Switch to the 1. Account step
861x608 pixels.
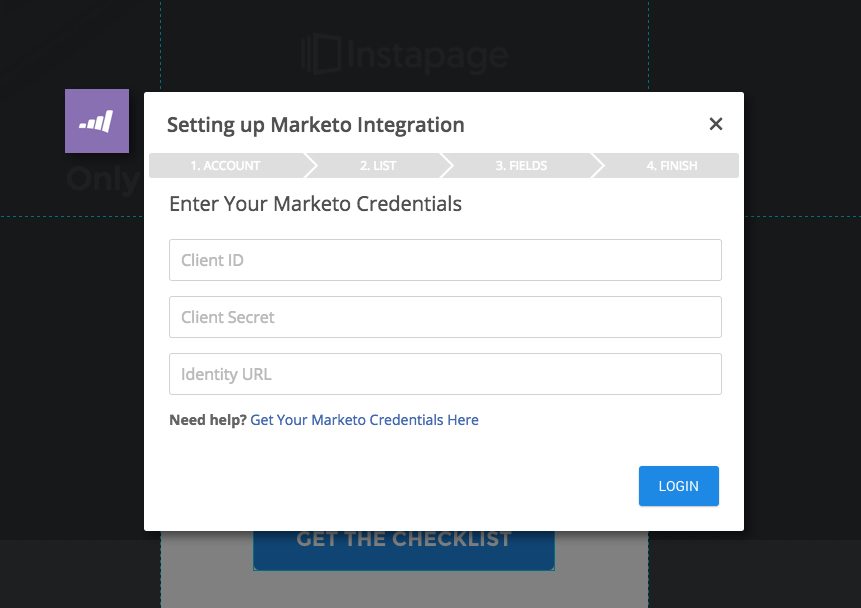[225, 165]
